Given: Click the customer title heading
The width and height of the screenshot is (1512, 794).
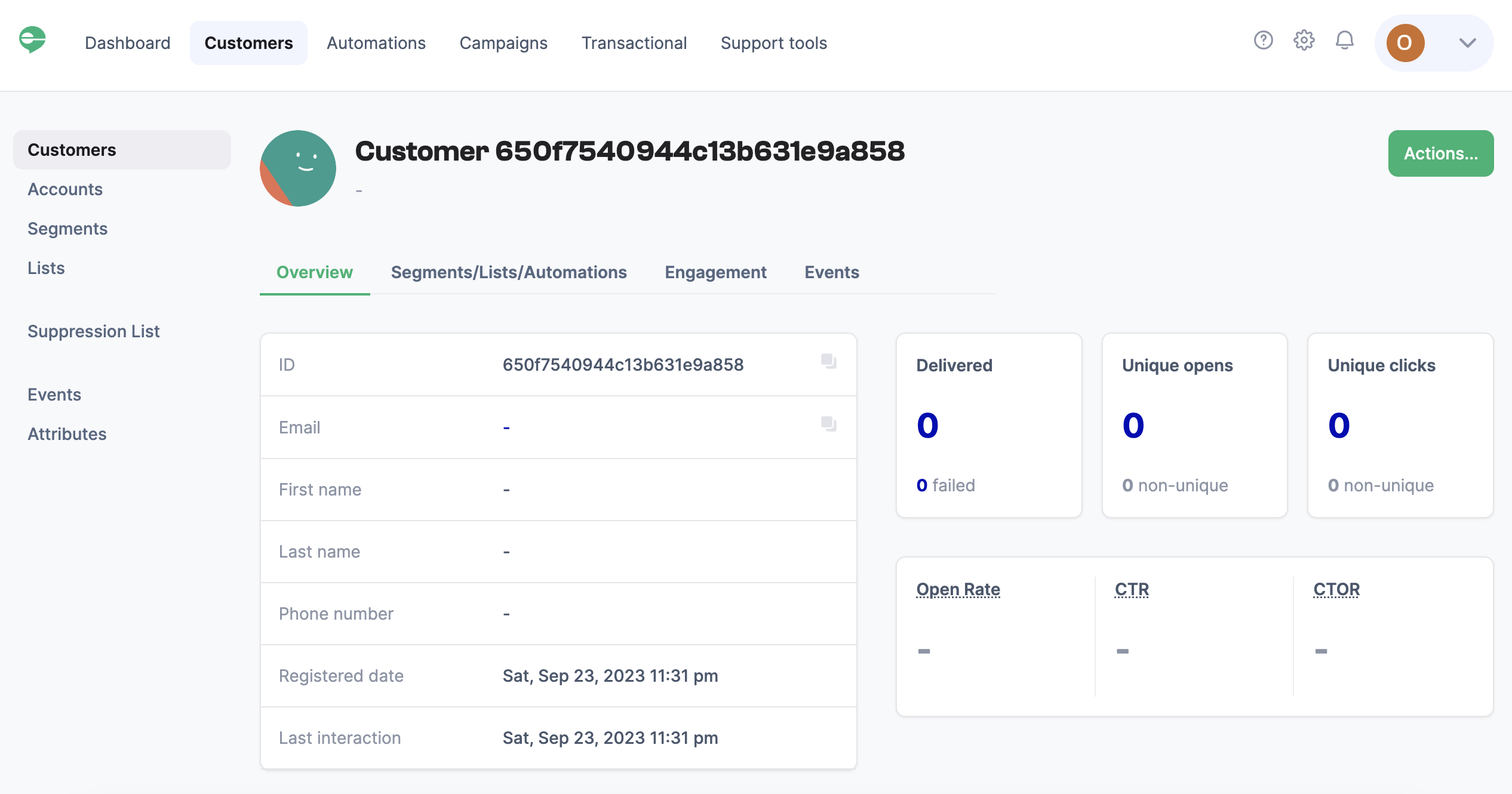Looking at the screenshot, I should (x=630, y=151).
